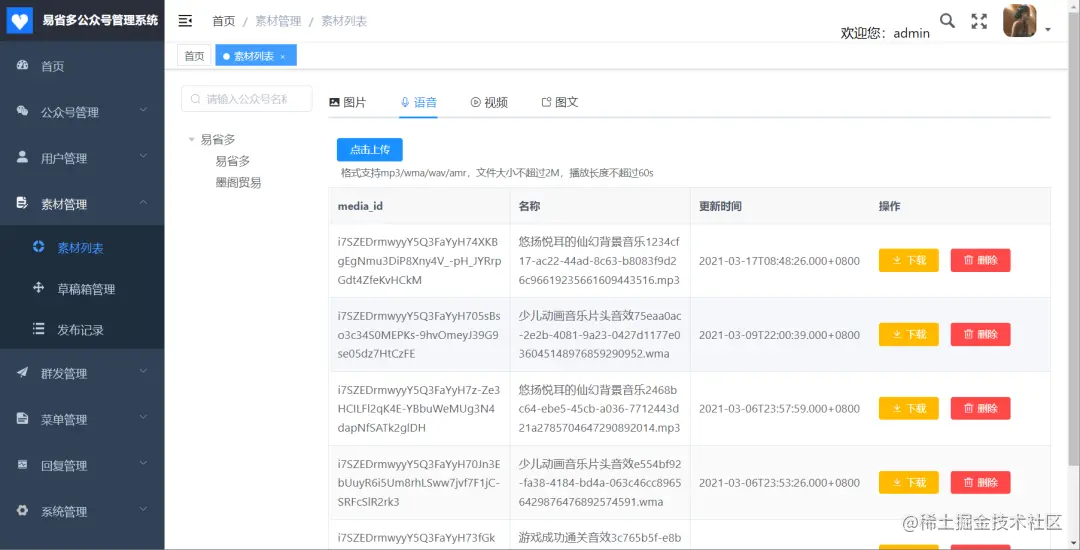This screenshot has height=550, width=1080.
Task: Expand the 回复管理 menu chevron
Action: pos(143,464)
